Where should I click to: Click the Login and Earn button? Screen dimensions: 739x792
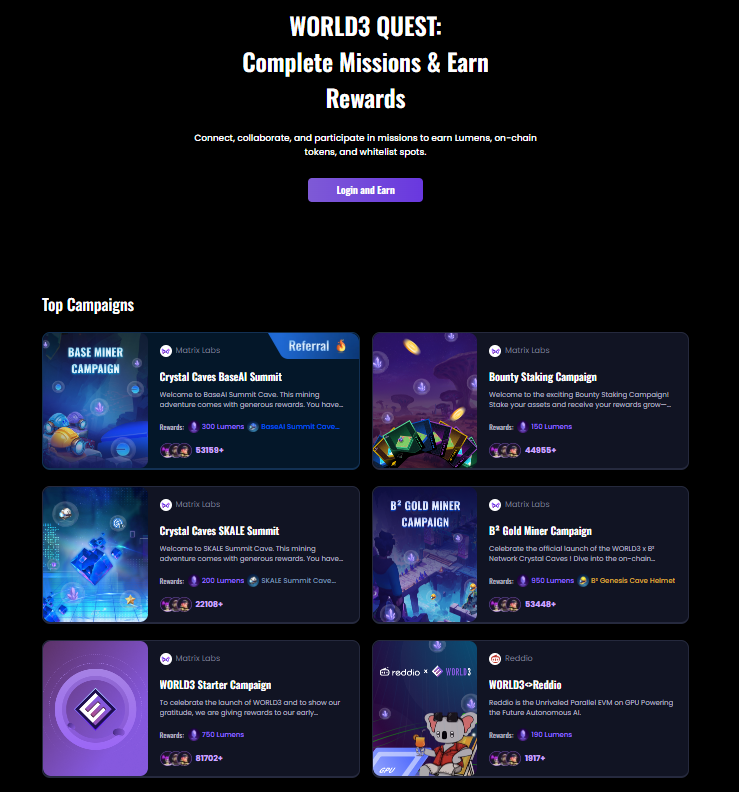click(x=365, y=190)
